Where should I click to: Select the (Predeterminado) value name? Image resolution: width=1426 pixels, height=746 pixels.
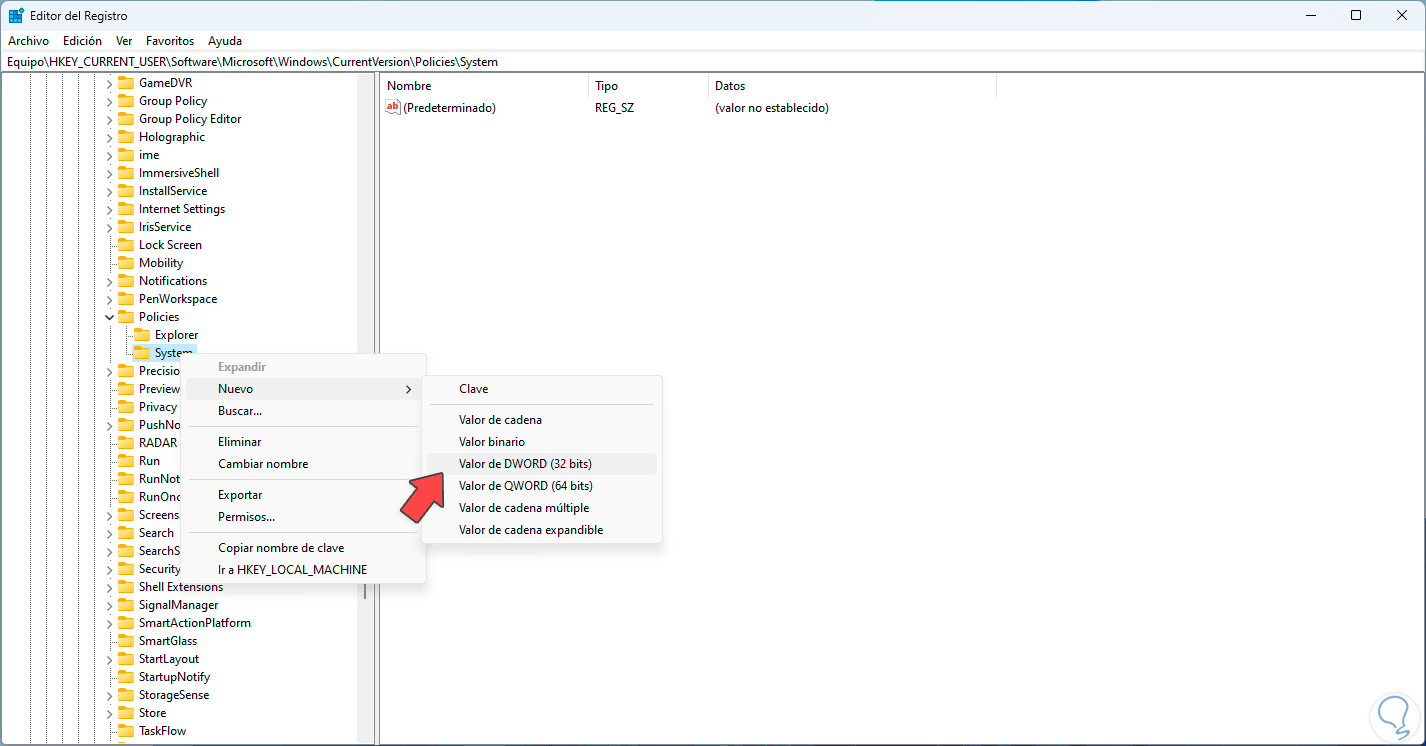450,108
